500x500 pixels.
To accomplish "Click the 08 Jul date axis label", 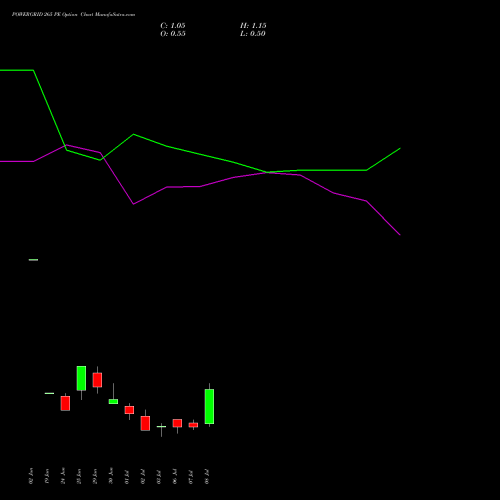I will click(207, 476).
